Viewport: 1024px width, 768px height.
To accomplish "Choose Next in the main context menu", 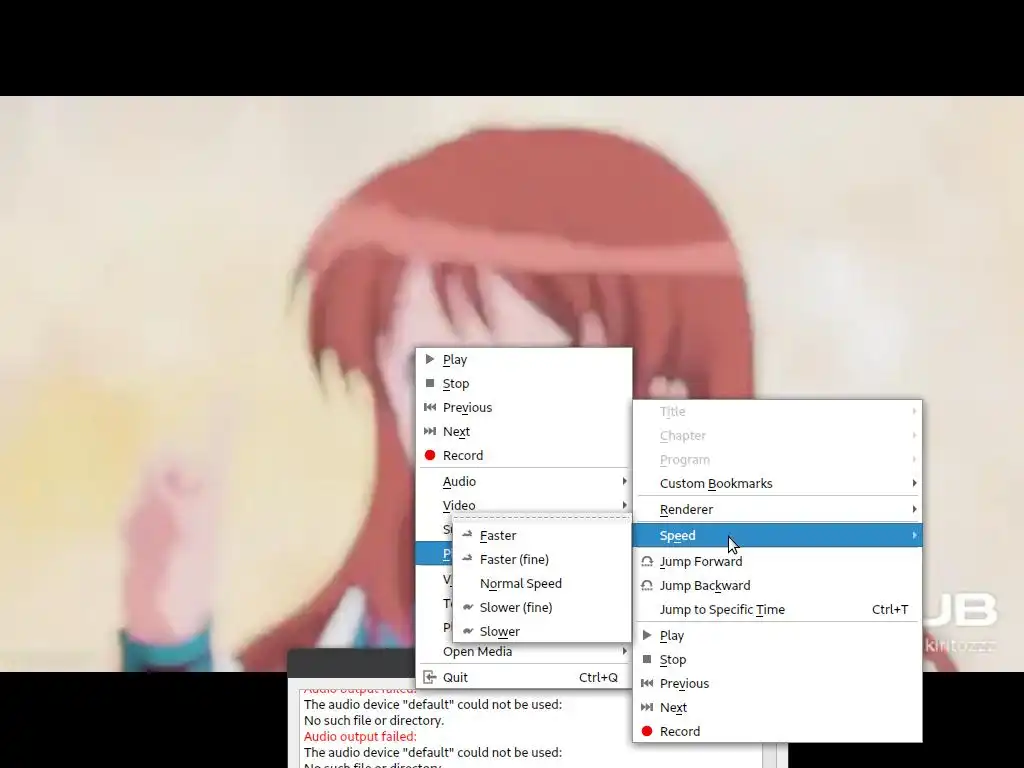I will pyautogui.click(x=524, y=432).
